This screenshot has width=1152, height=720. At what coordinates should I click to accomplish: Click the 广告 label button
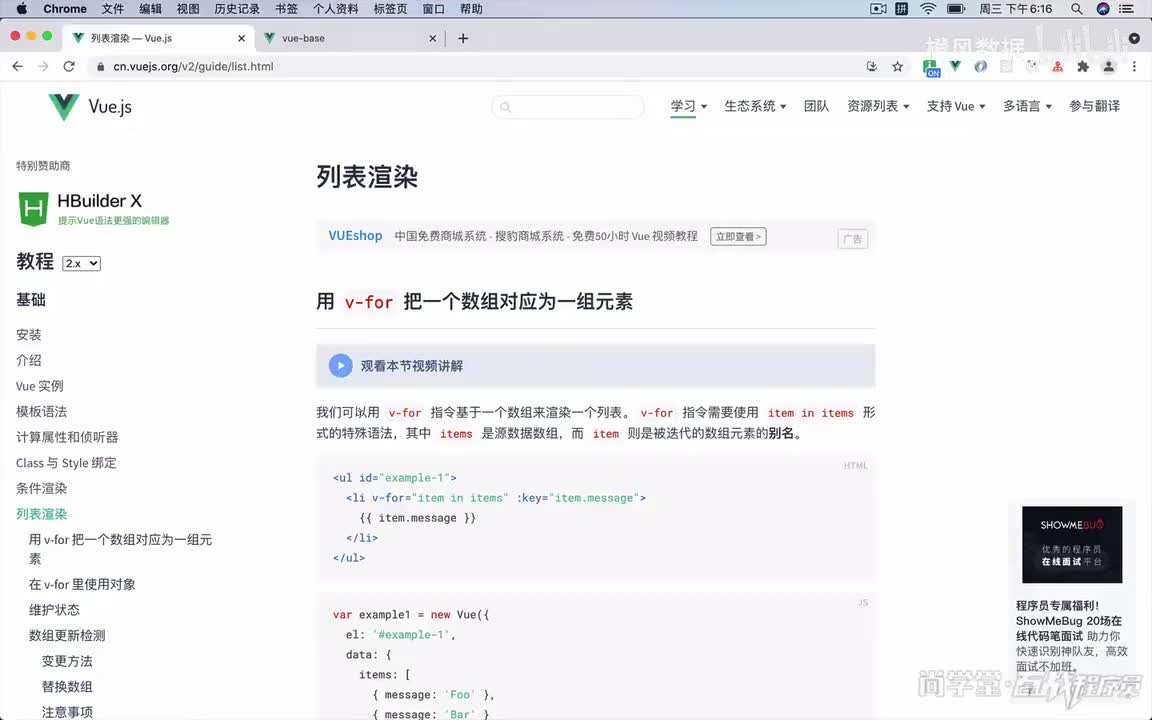[x=852, y=239]
